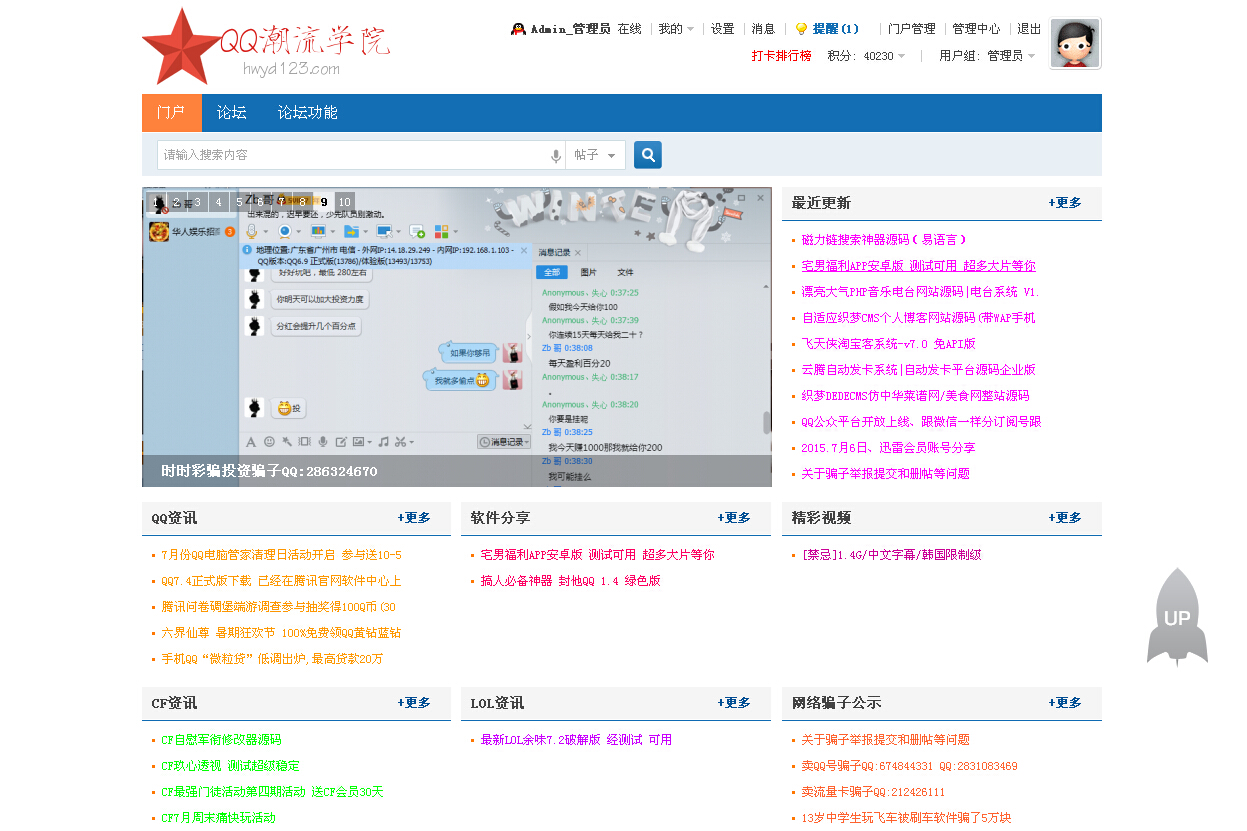The height and width of the screenshot is (831, 1247).
Task: Open 最新LOL余咪7.2破解版 link
Action: pos(576,740)
